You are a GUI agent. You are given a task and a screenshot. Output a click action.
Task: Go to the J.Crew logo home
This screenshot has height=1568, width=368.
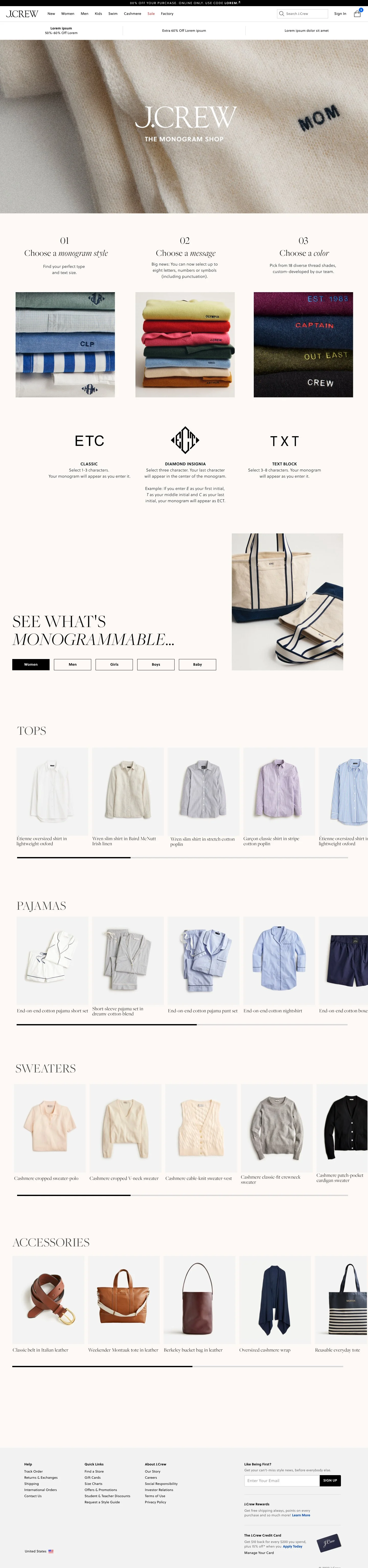click(x=22, y=13)
